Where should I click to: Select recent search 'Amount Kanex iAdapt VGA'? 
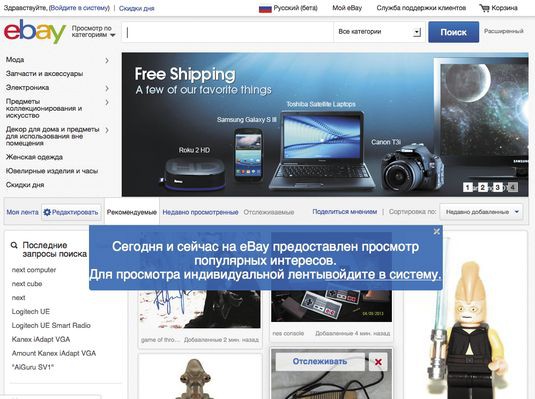54,354
